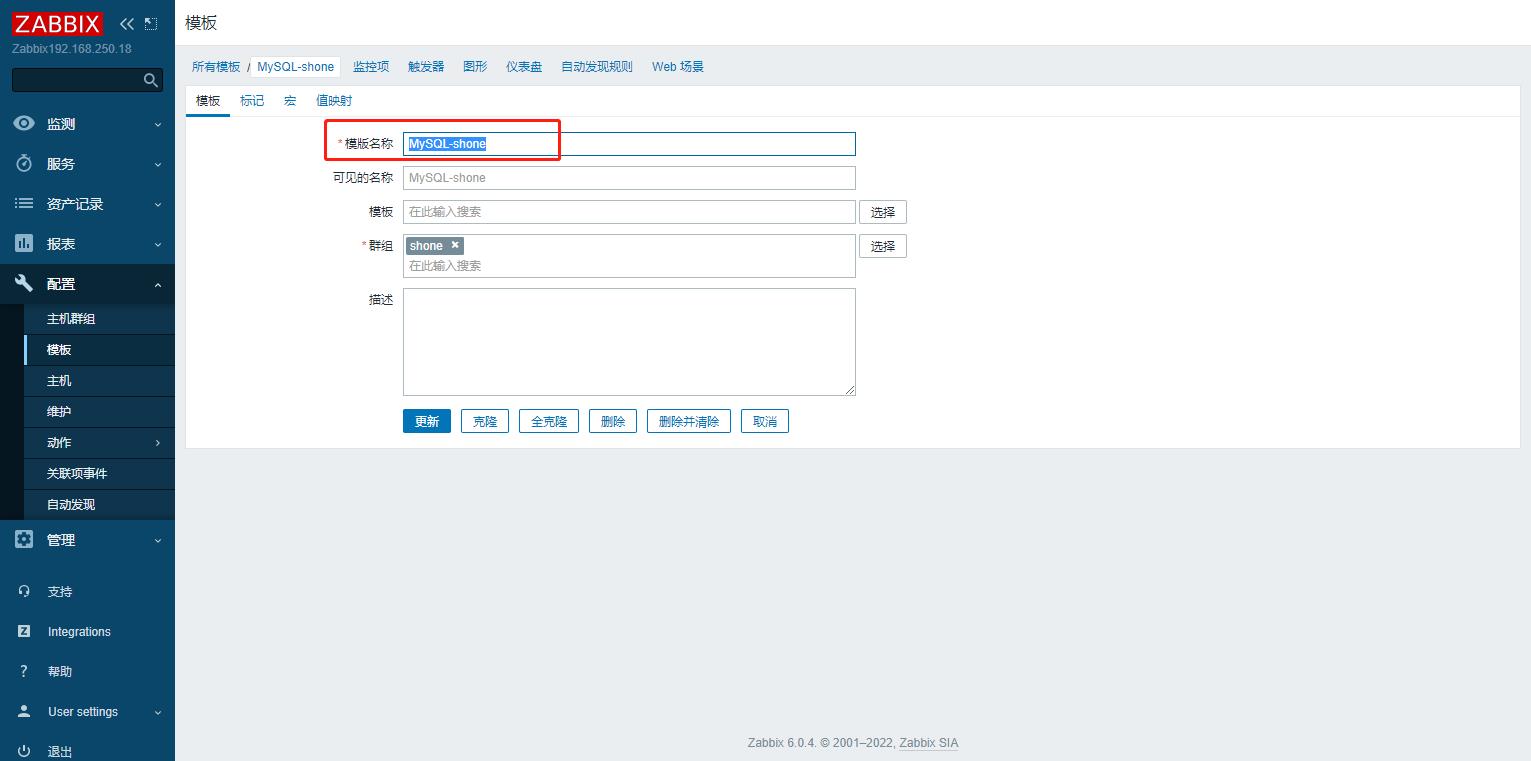Toggle sidebar hide mode icon
Screen dimensions: 1531x761
click(151, 23)
